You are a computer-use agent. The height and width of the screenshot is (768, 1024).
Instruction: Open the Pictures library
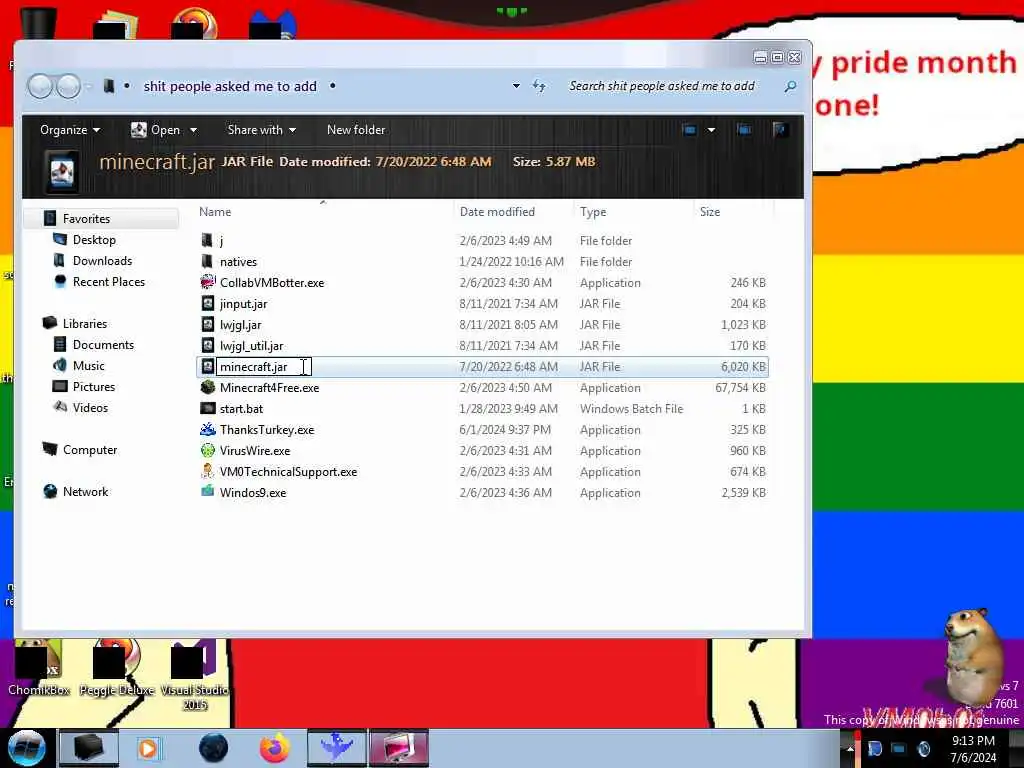[x=93, y=386]
